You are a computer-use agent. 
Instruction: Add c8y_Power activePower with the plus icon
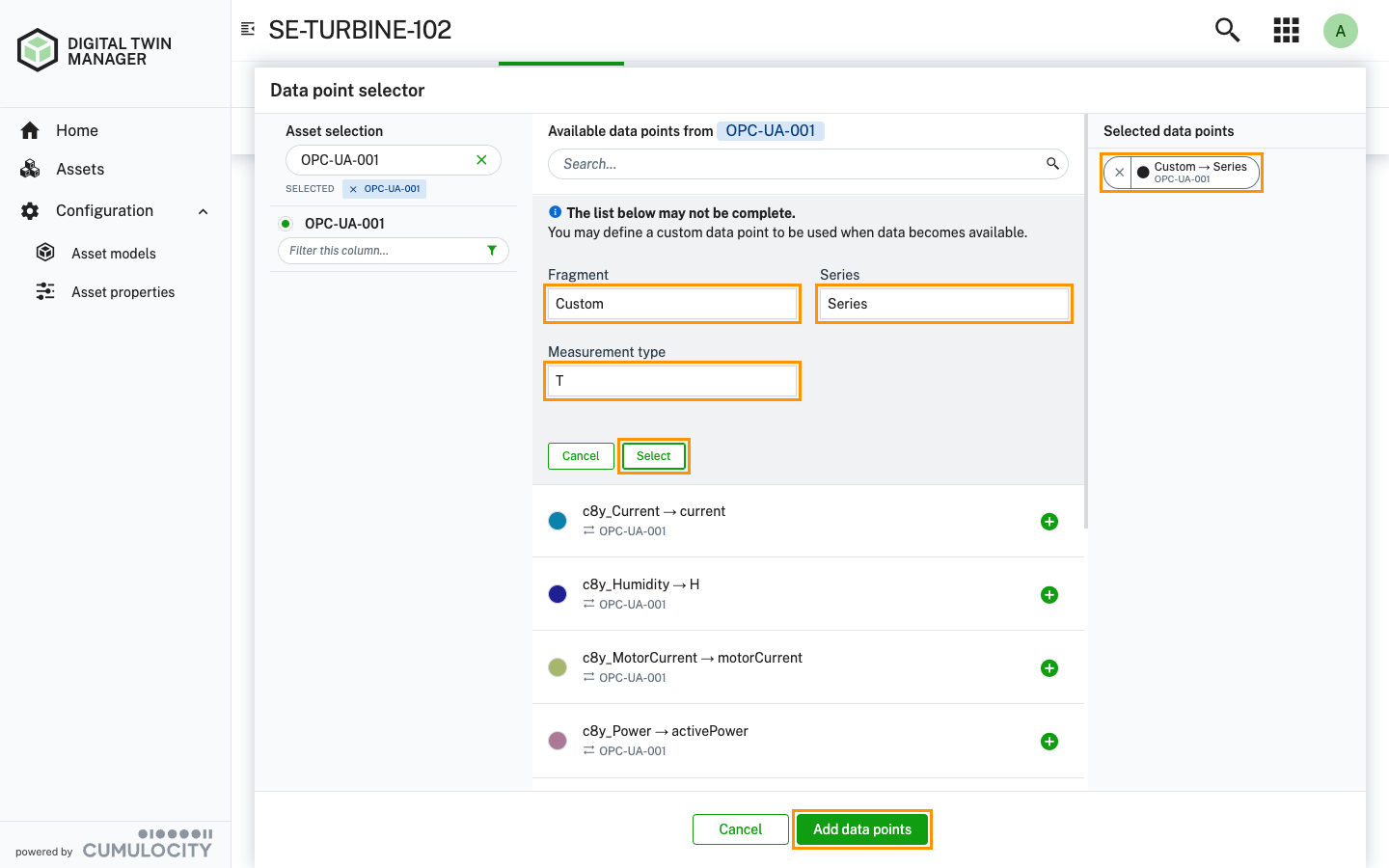point(1049,741)
